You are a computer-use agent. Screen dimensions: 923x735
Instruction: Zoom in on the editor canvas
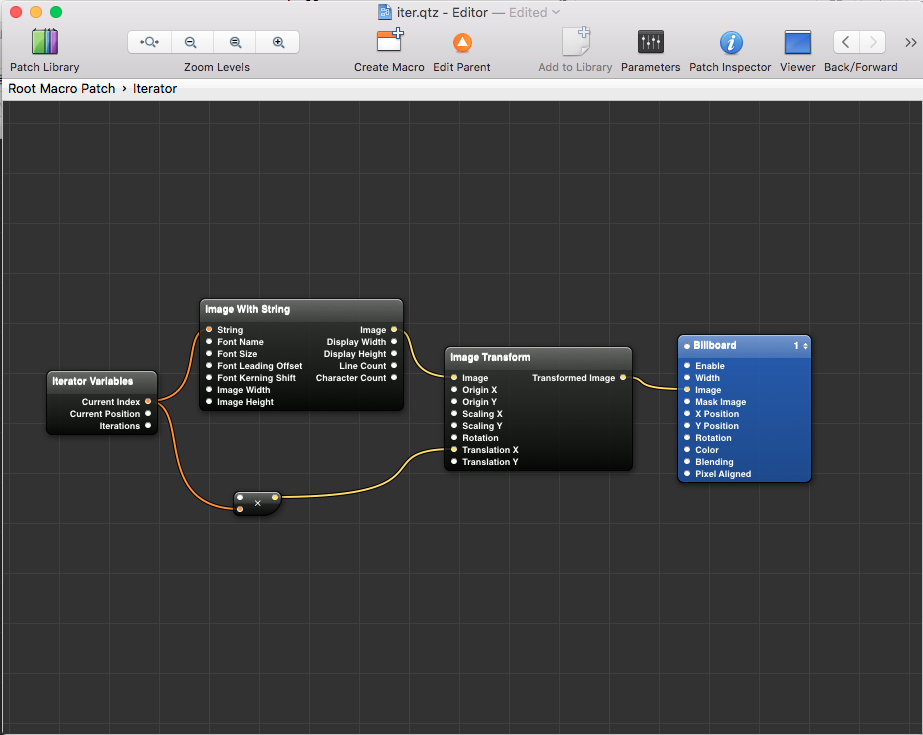pos(278,42)
